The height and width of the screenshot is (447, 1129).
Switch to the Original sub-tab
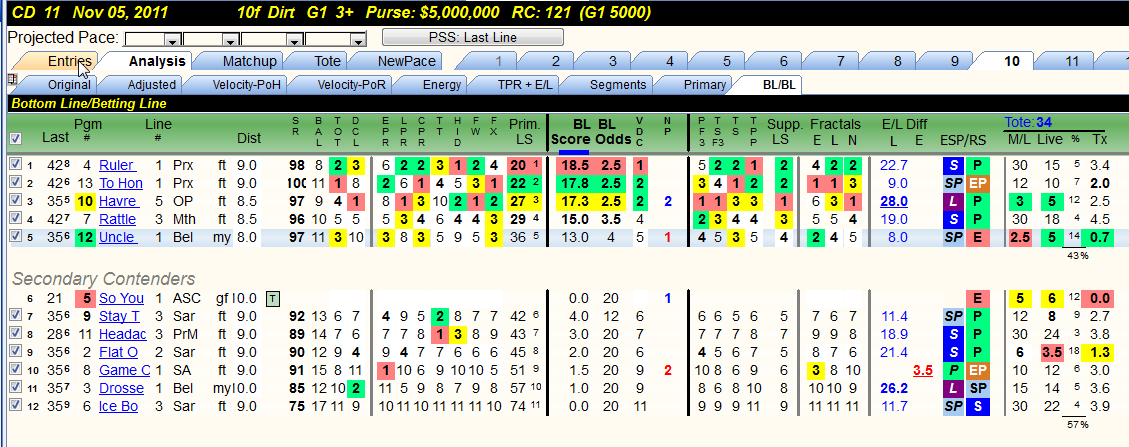(x=59, y=85)
